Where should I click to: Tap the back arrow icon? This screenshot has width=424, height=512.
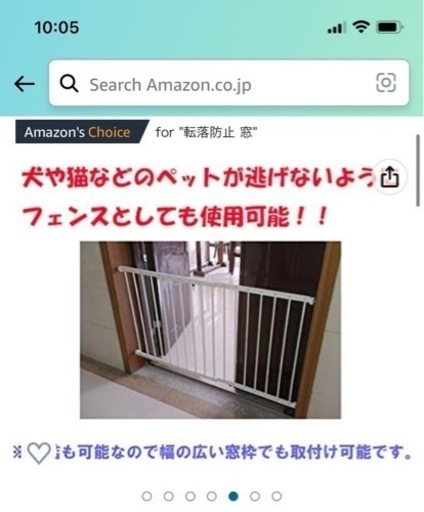(24, 84)
